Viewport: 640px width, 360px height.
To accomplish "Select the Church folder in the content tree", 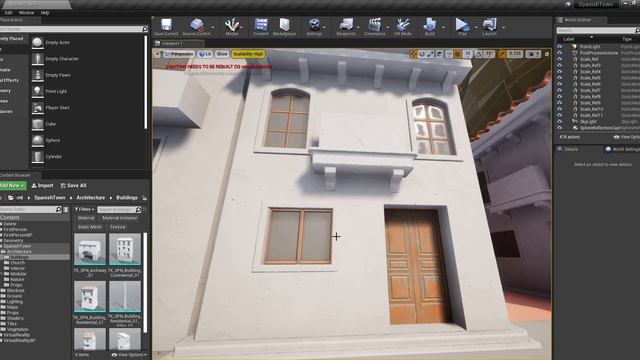I will pos(18,263).
